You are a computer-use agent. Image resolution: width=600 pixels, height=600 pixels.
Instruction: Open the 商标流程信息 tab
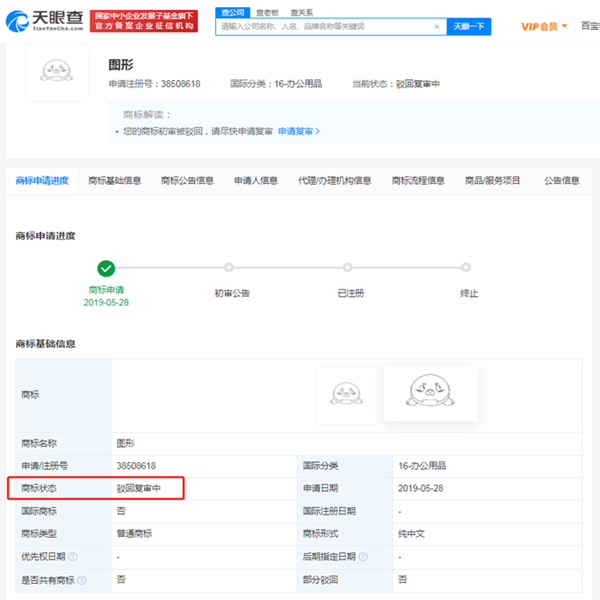pos(418,181)
